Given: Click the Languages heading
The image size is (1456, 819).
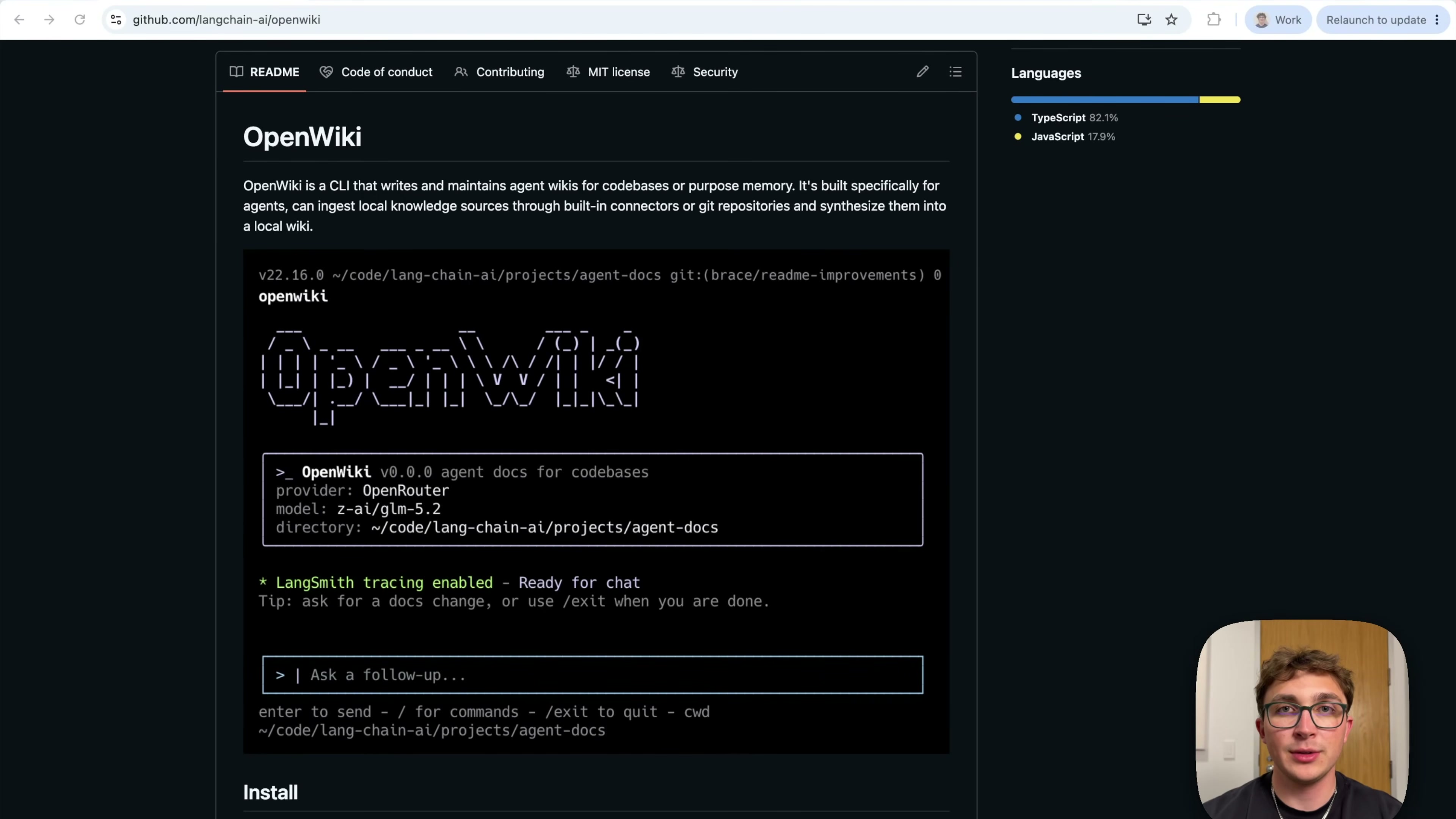Looking at the screenshot, I should (1046, 73).
